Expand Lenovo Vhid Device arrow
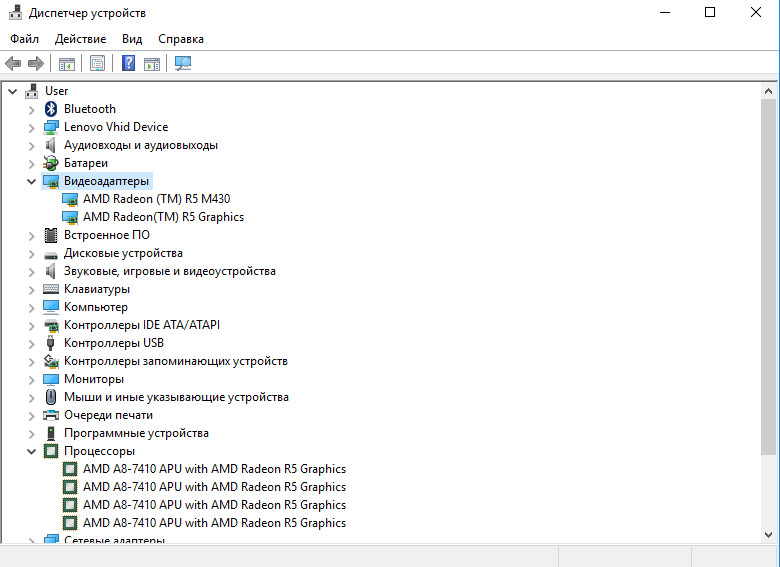 (31, 128)
